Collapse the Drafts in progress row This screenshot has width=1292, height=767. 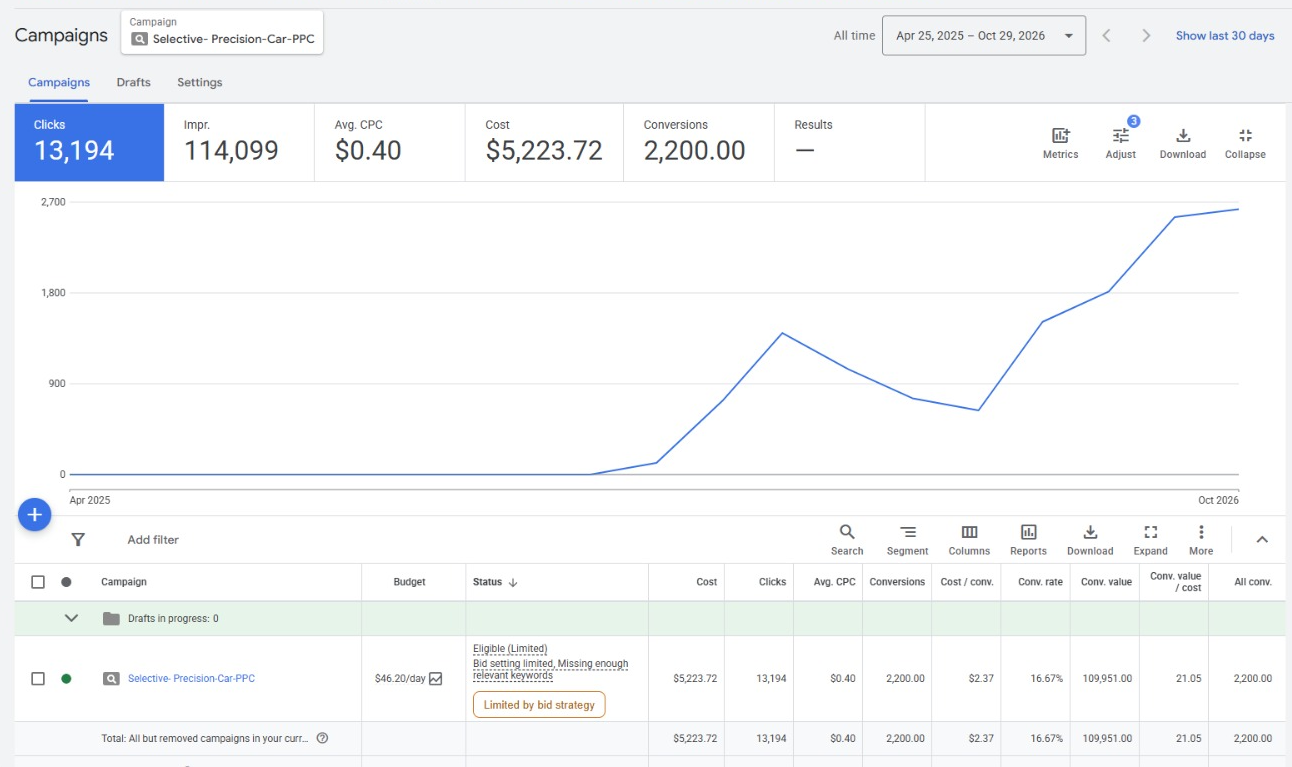pos(71,619)
